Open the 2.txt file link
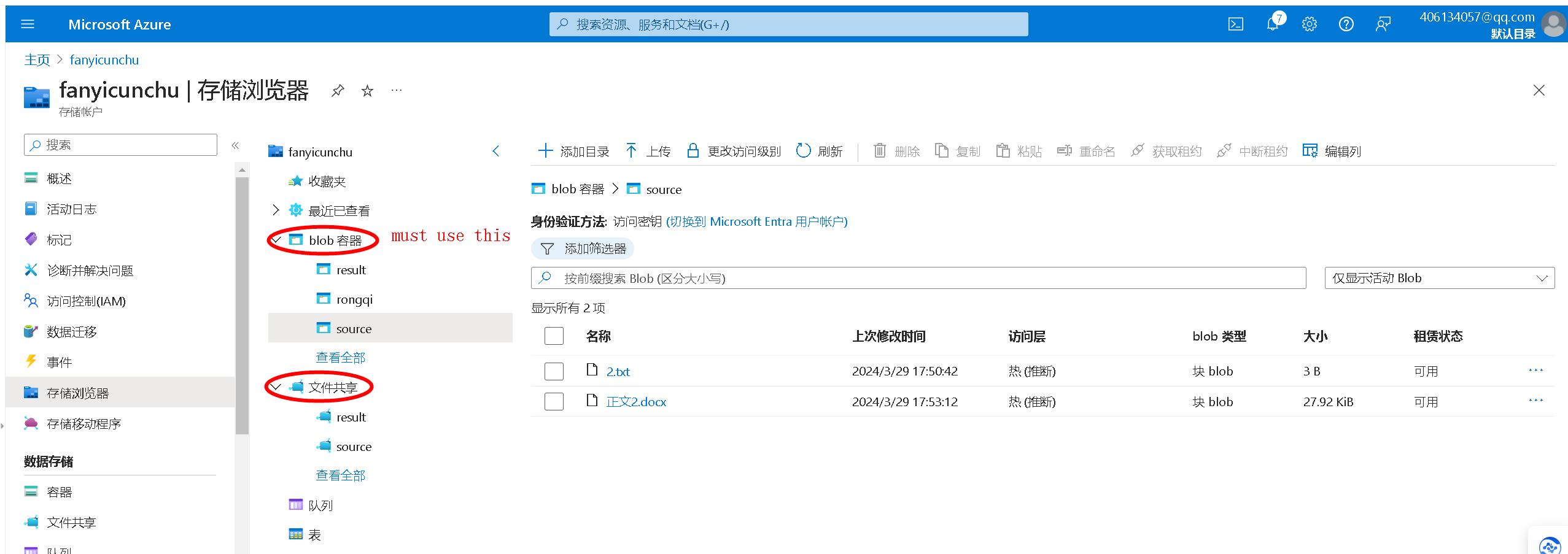 618,372
